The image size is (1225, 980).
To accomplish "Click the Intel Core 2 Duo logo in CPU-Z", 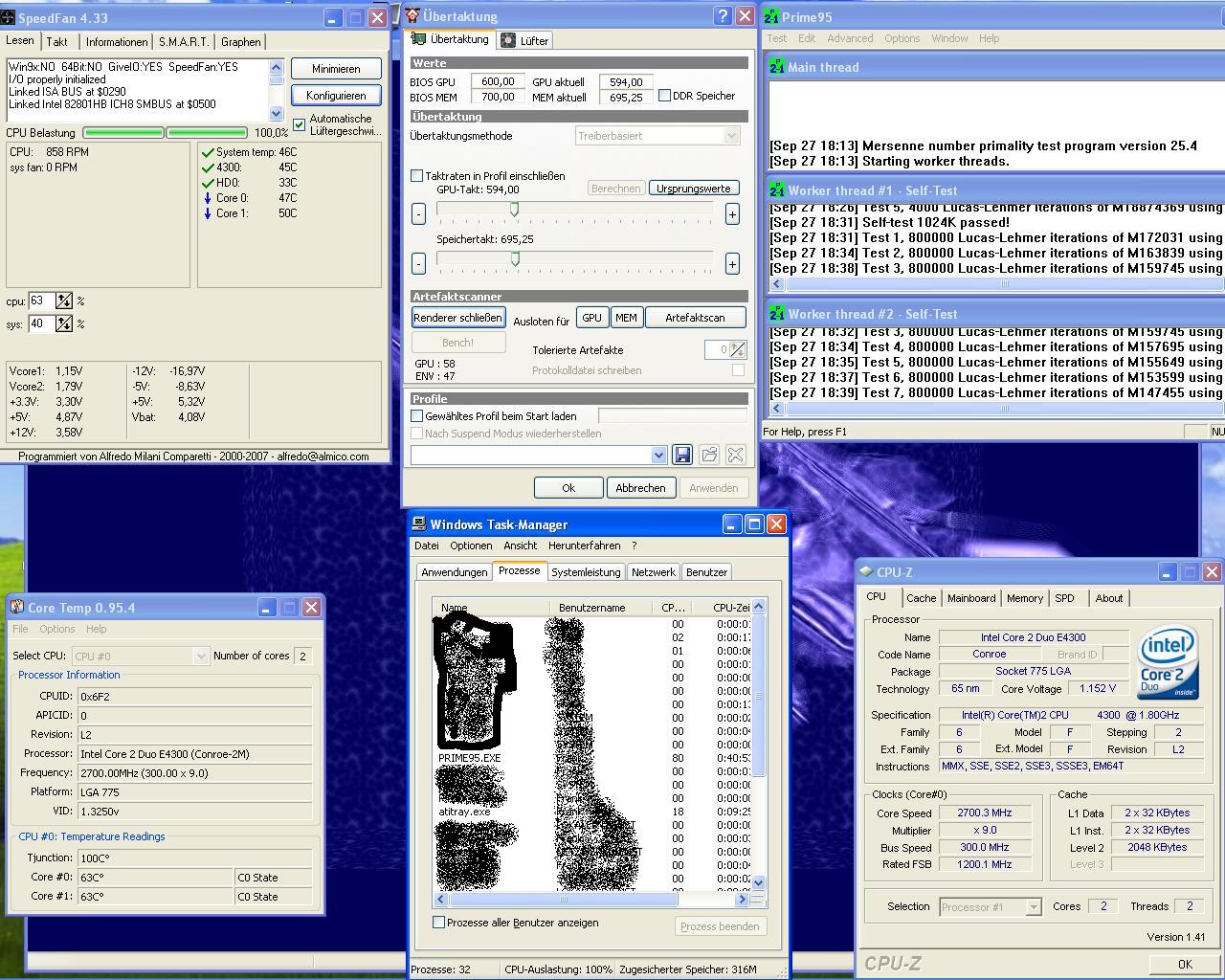I will tap(1168, 664).
